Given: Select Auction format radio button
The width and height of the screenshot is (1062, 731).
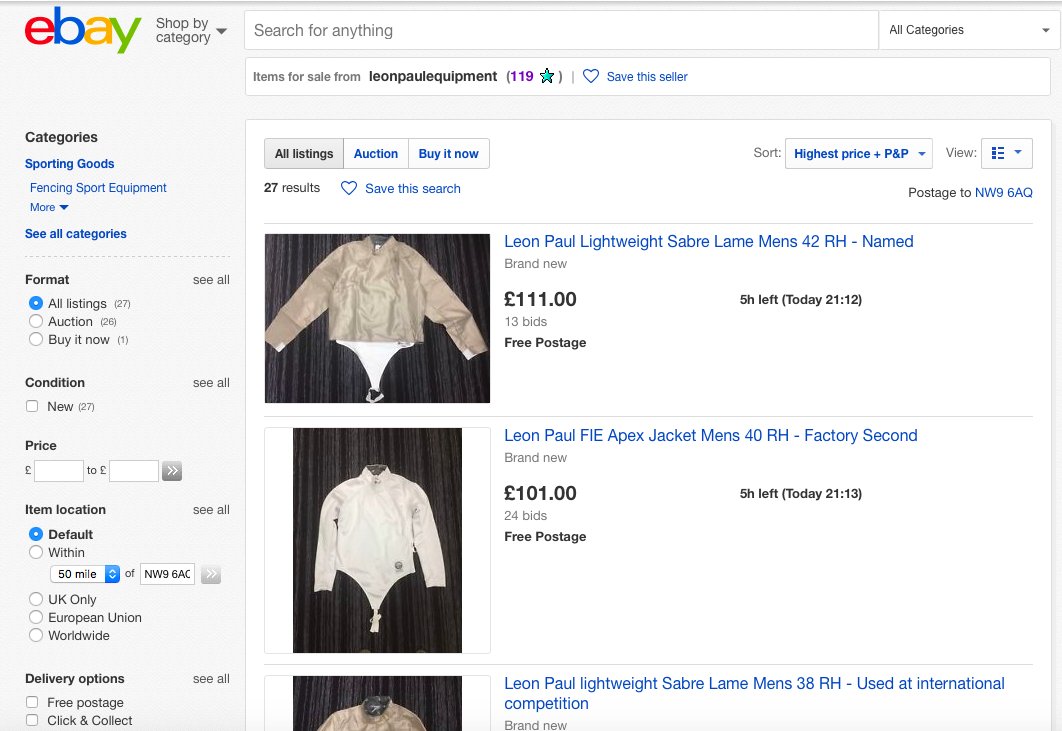Looking at the screenshot, I should 36,321.
